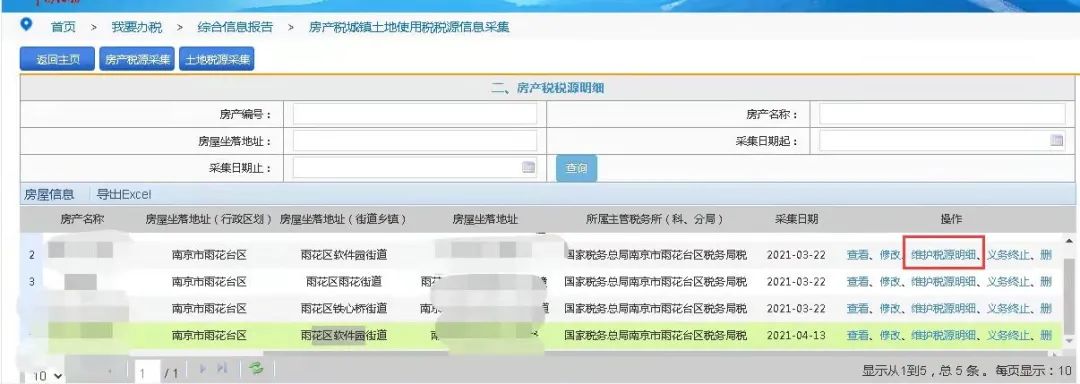Select cell 雨花区铁心桥街道
Viewport: 1080px width, 384px height.
coord(344,308)
